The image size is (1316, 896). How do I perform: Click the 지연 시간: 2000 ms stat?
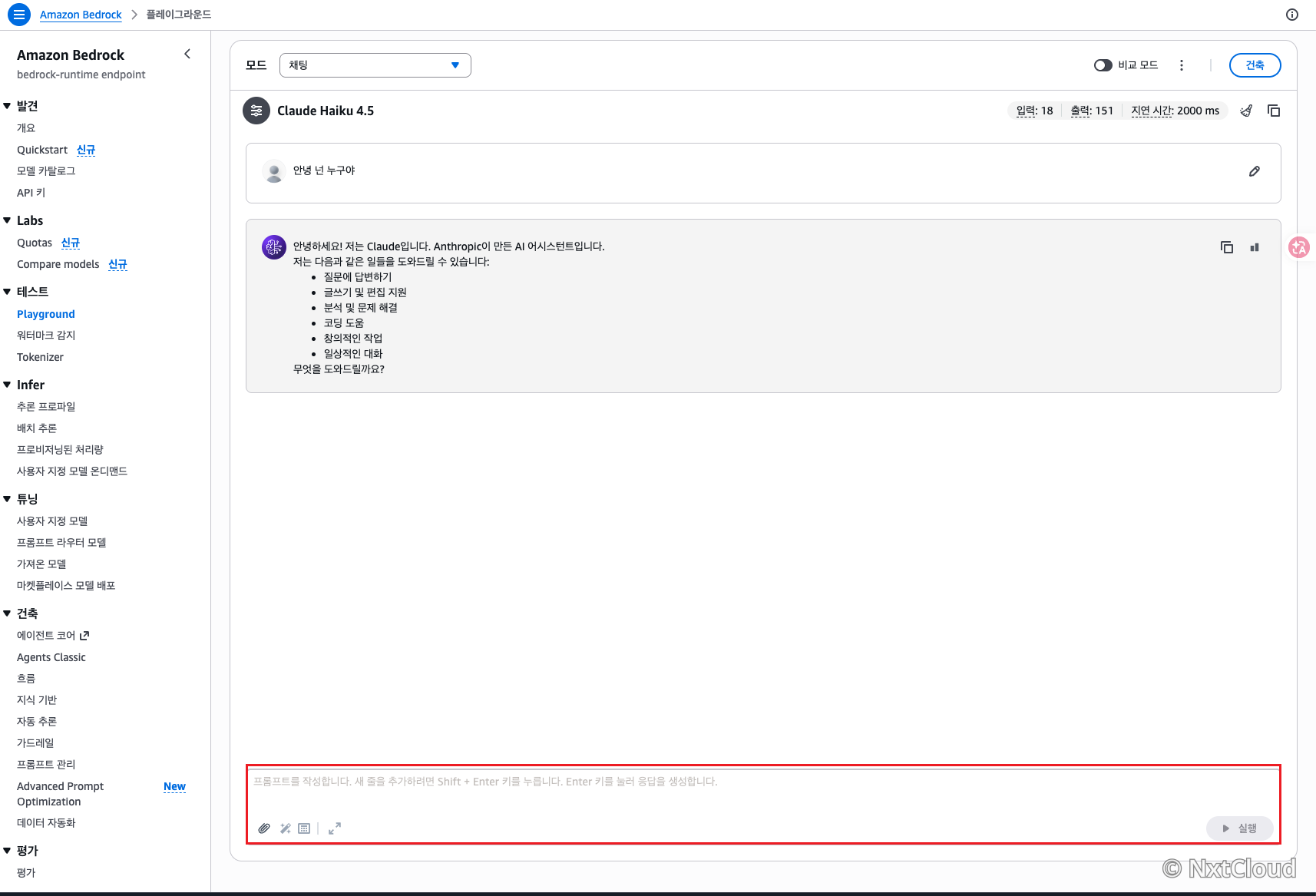(1175, 111)
